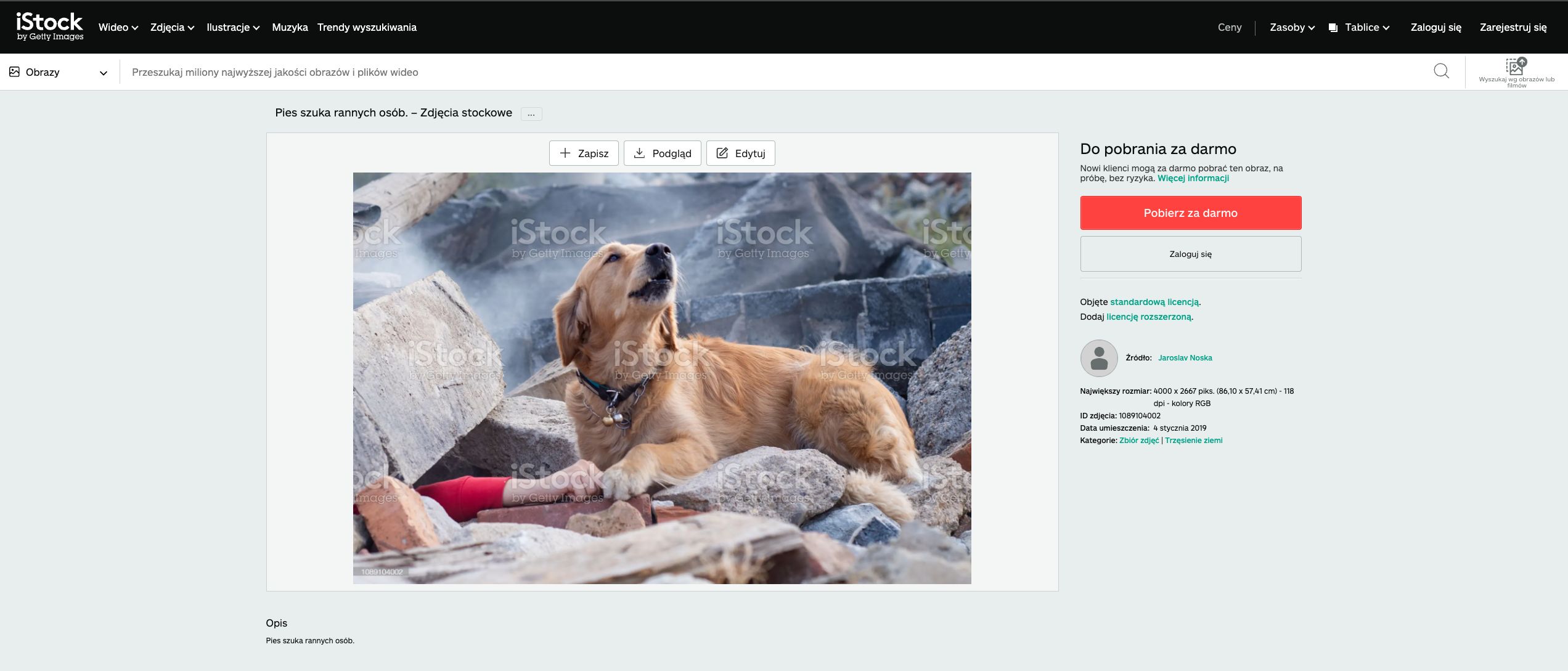Click the search magnifier icon
Screen dimensions: 1568x671
pyautogui.click(x=1441, y=71)
